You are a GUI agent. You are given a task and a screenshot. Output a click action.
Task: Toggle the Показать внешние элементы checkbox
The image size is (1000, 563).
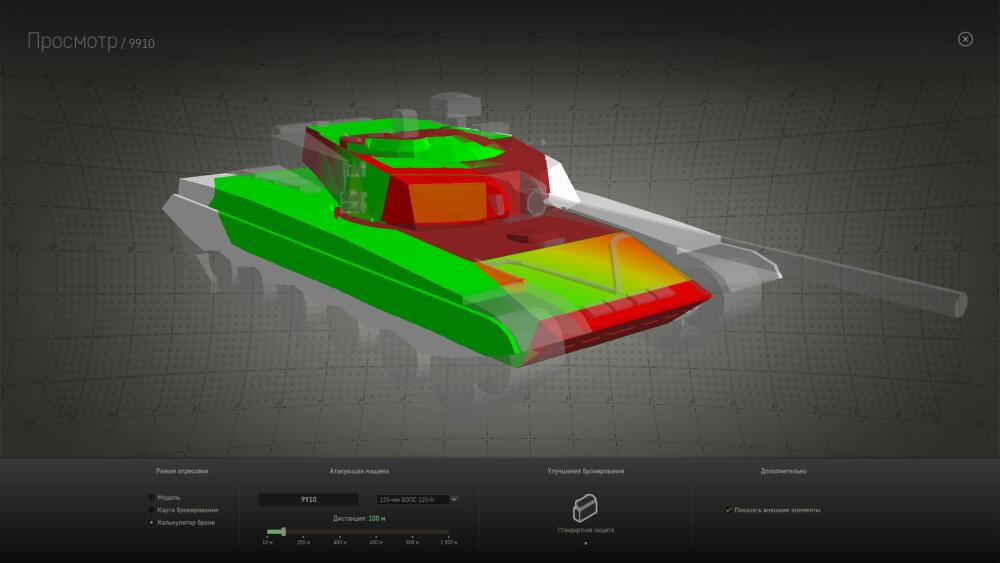click(x=728, y=509)
